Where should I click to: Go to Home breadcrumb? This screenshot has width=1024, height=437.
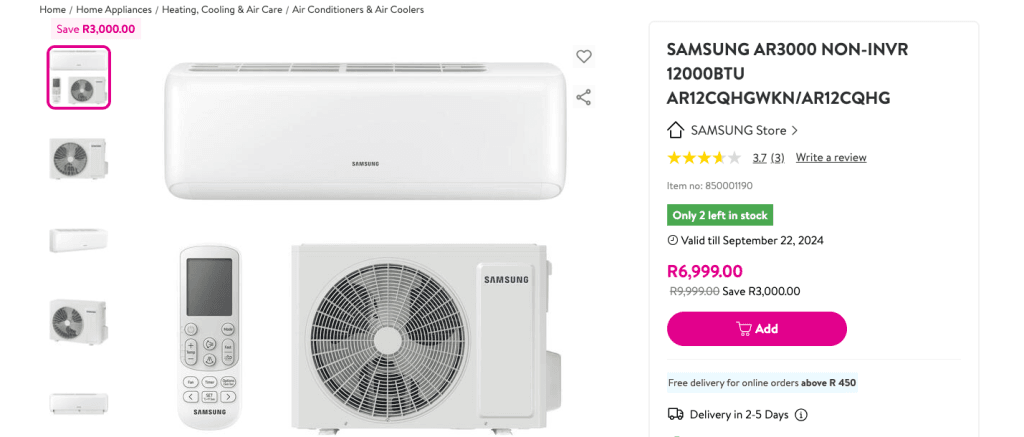[x=52, y=10]
